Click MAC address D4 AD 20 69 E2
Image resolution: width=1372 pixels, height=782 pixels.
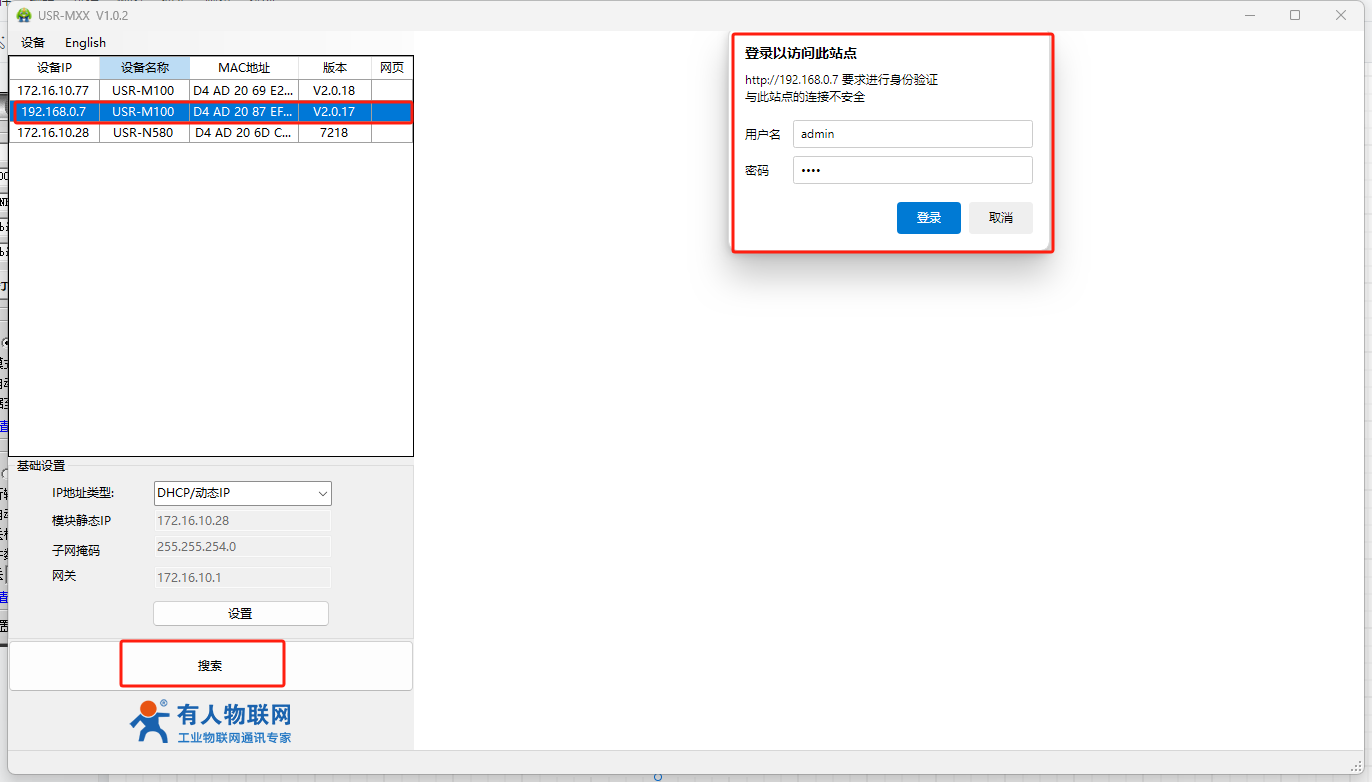244,91
